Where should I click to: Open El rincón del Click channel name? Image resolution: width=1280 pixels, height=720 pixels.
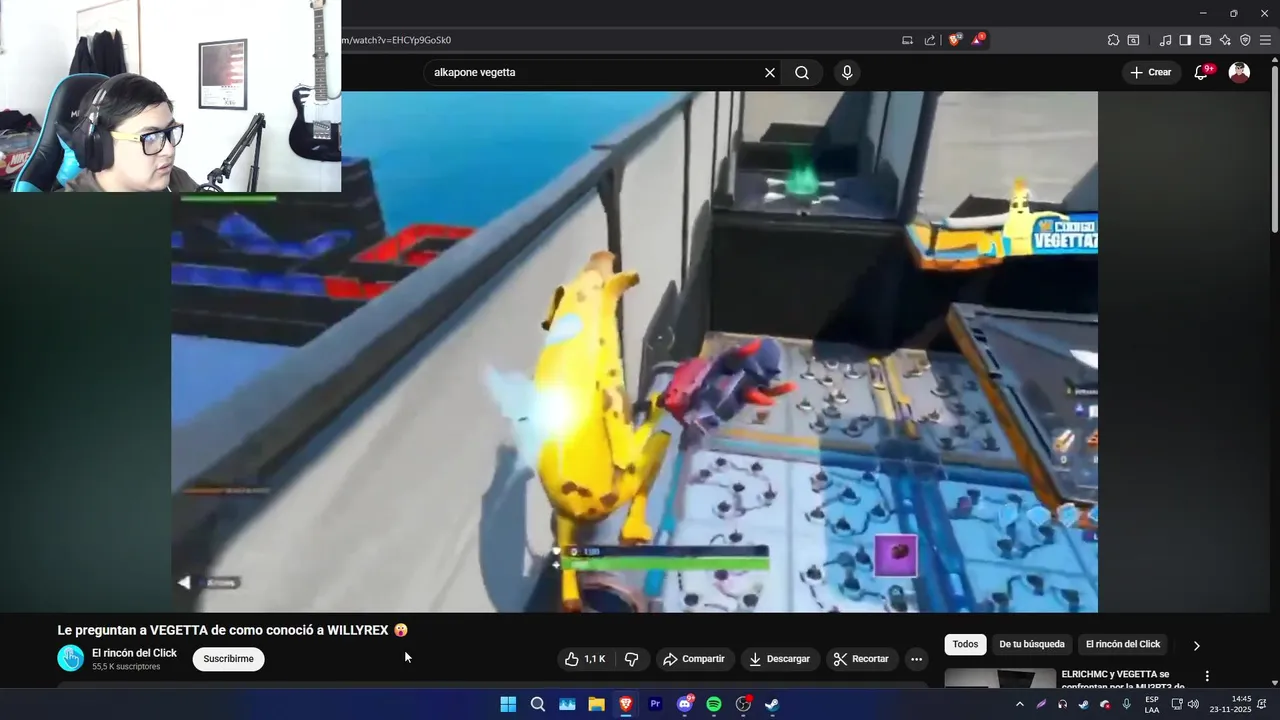tap(134, 653)
